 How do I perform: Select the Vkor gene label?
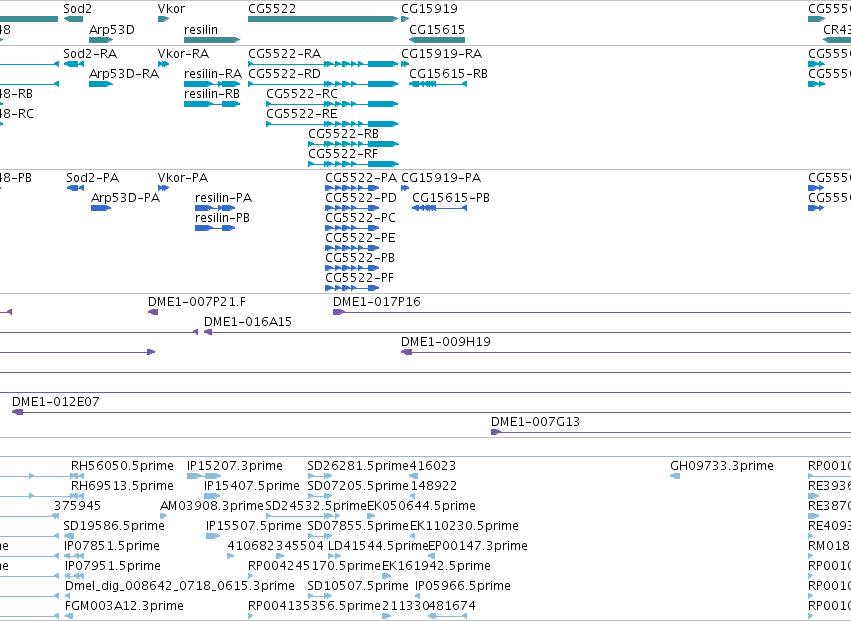click(171, 9)
